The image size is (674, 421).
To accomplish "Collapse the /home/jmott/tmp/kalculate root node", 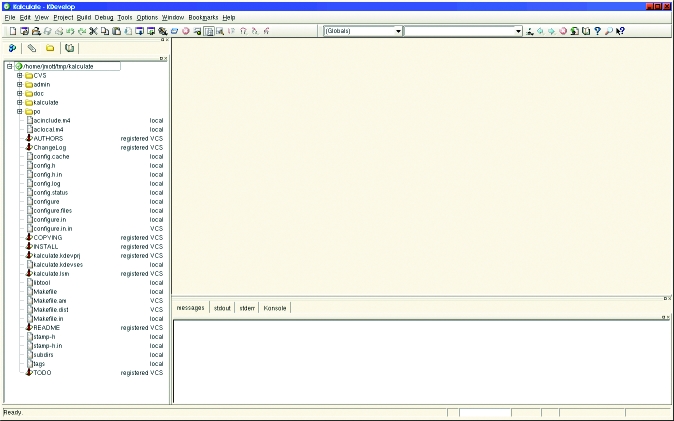I will [x=9, y=66].
